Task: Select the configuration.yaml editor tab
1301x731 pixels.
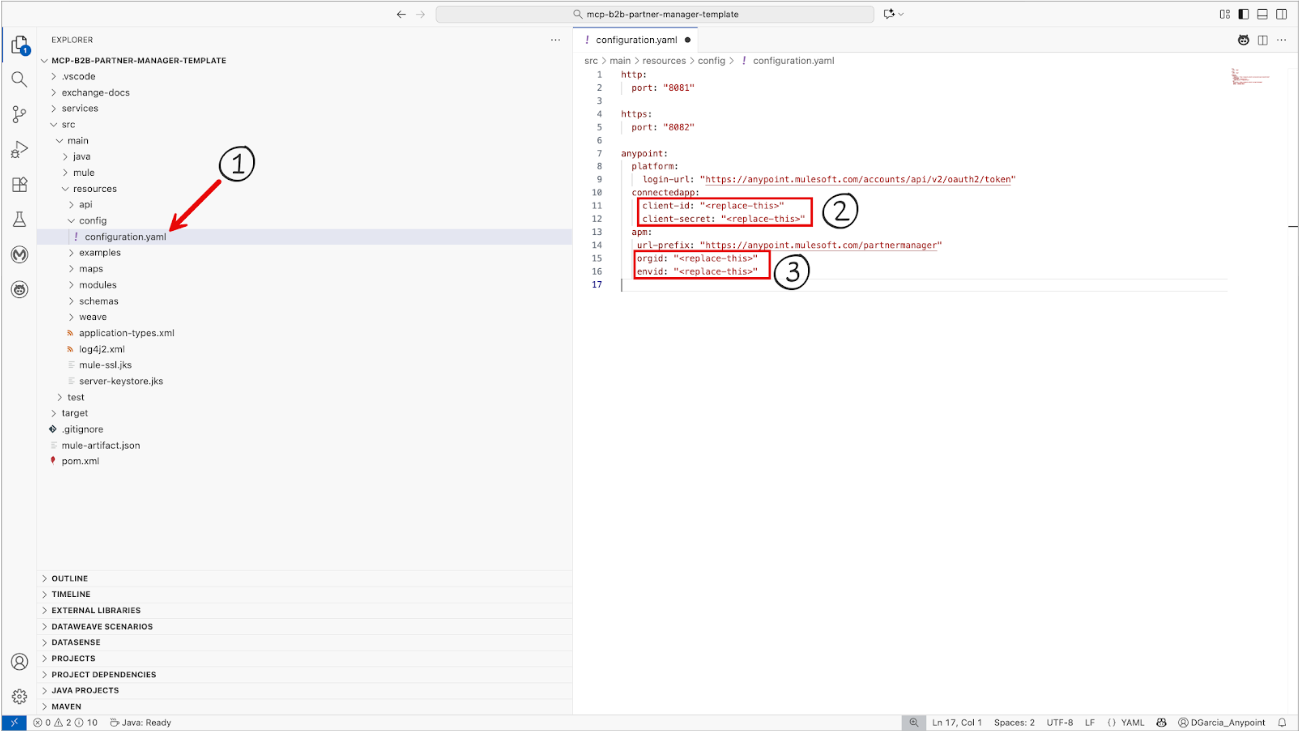Action: (x=636, y=40)
